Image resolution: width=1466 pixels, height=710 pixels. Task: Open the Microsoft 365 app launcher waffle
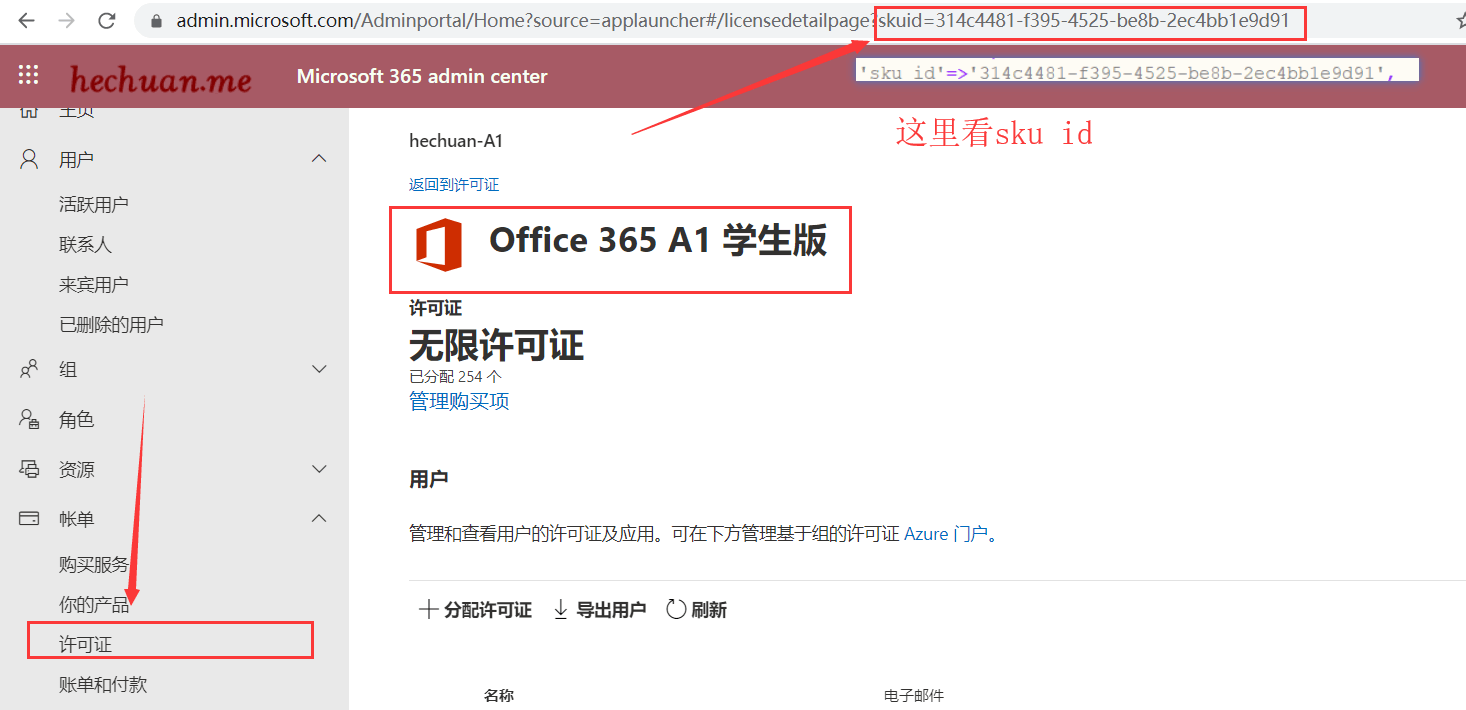[x=28, y=74]
